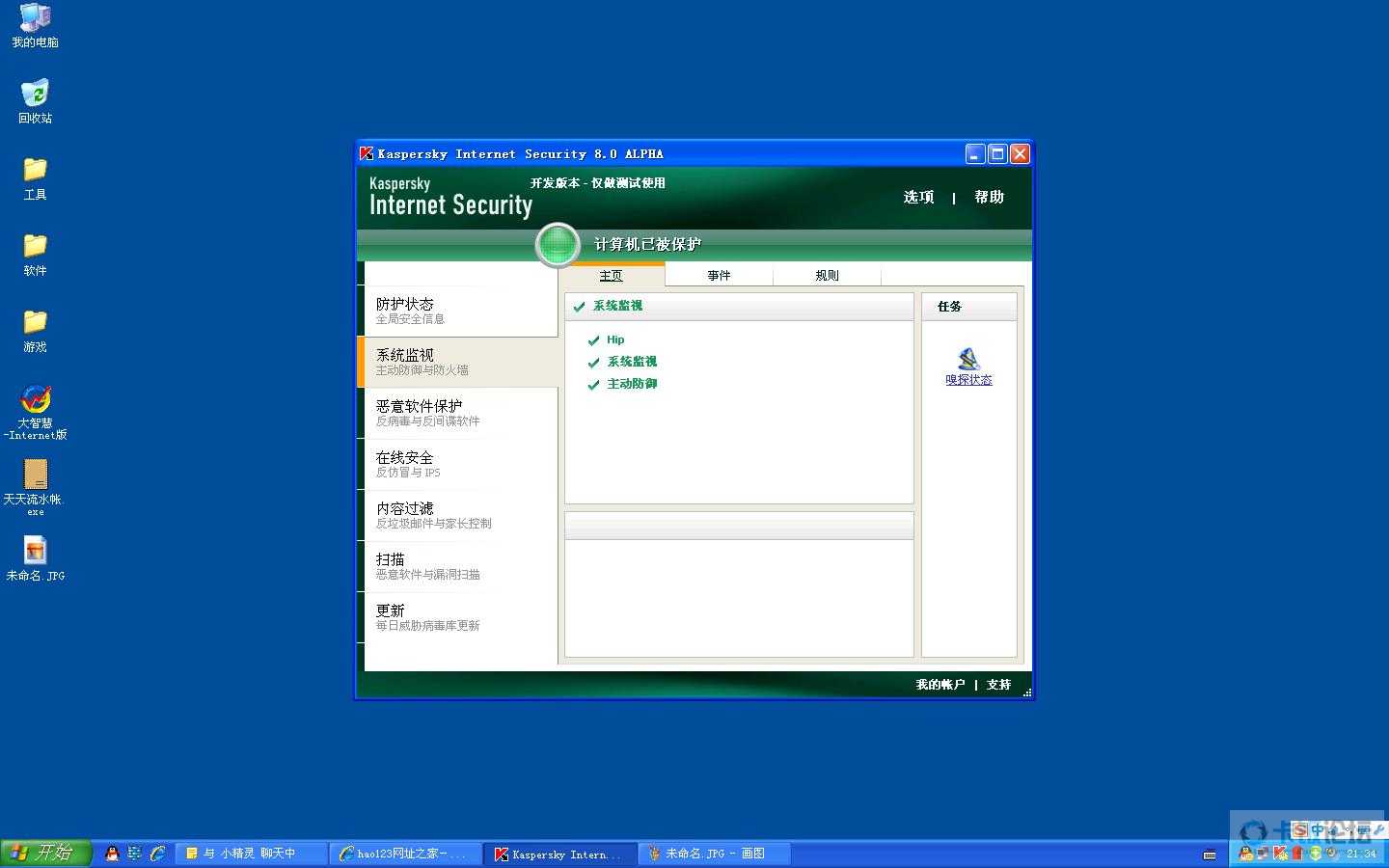Click the Kaspersky logo in the title bar
This screenshot has width=1389, height=868.
pyautogui.click(x=367, y=153)
